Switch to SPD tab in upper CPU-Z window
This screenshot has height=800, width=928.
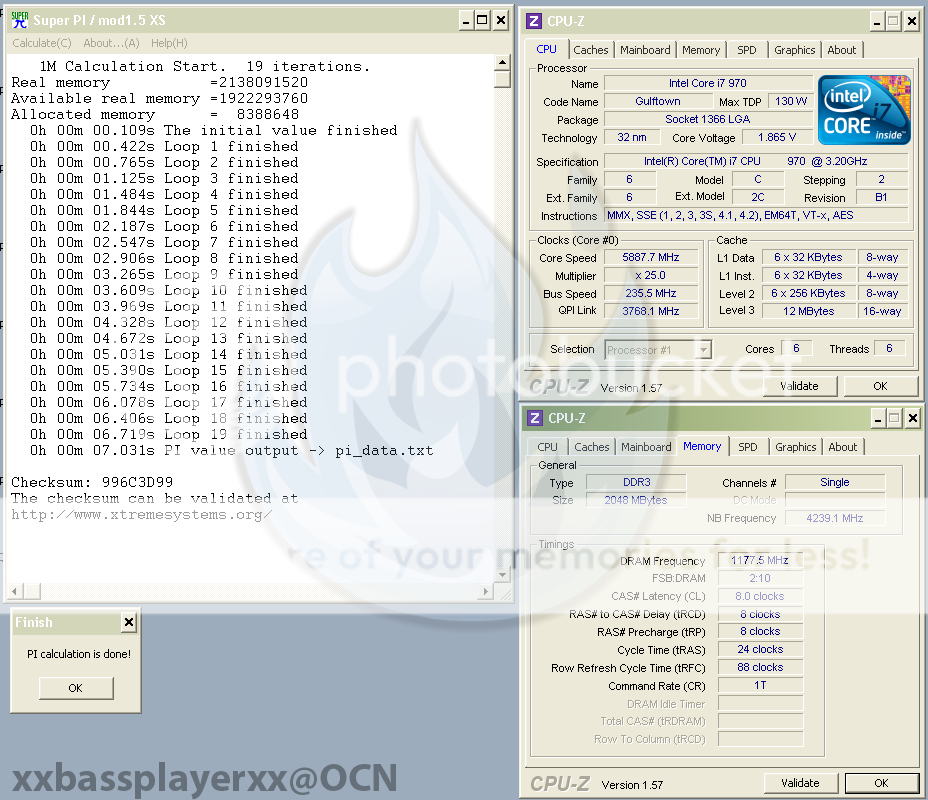click(747, 50)
